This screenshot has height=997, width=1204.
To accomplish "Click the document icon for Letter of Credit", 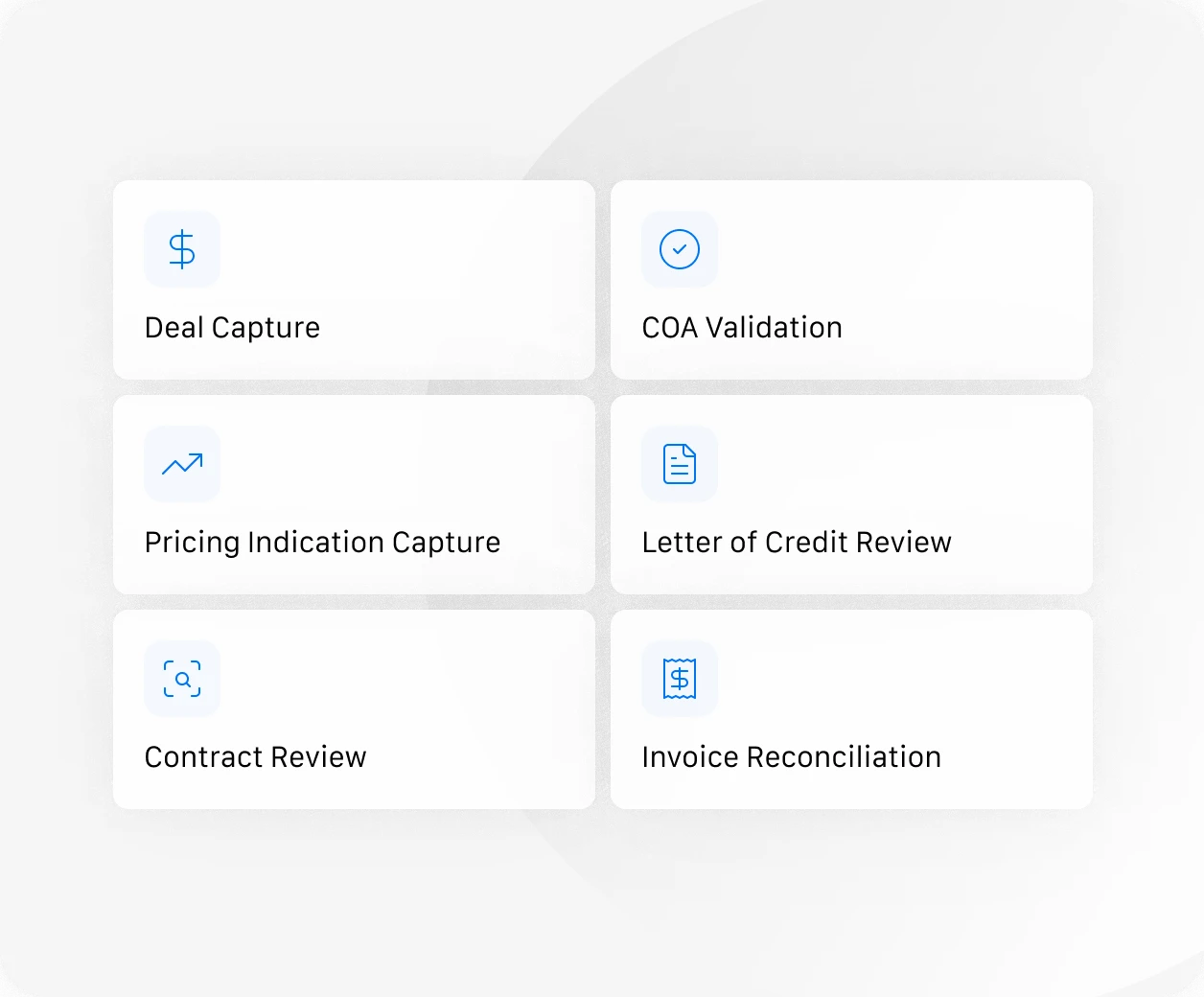I will [x=680, y=464].
